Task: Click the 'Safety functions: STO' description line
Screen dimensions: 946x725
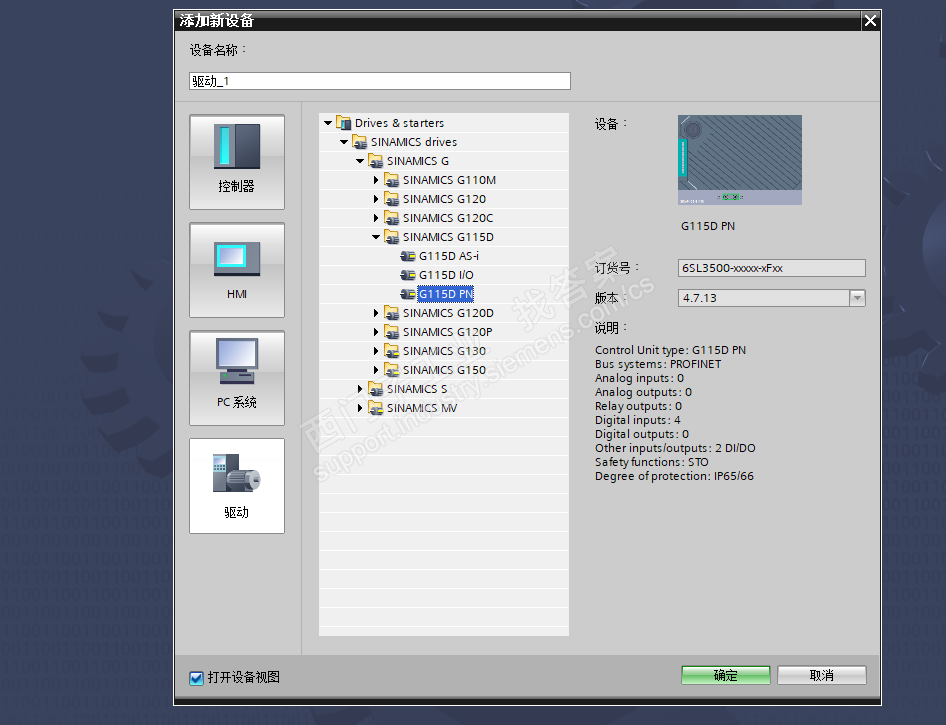Action: click(x=652, y=462)
